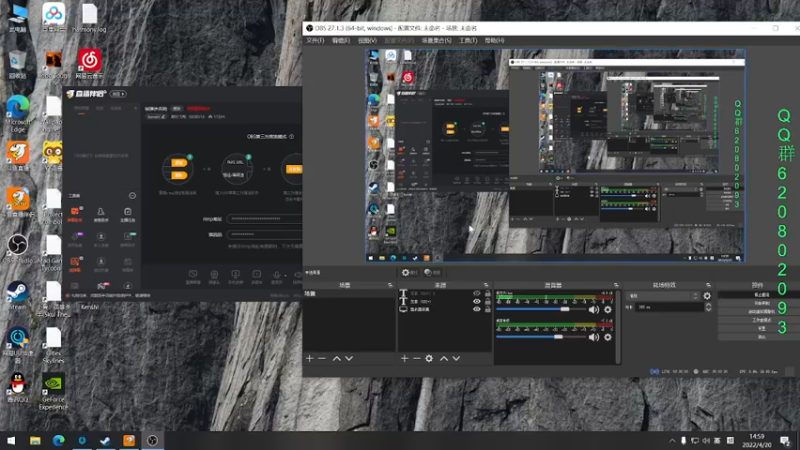Switch to OBS from the taskbar icon
This screenshot has height=450, width=800.
point(153,440)
